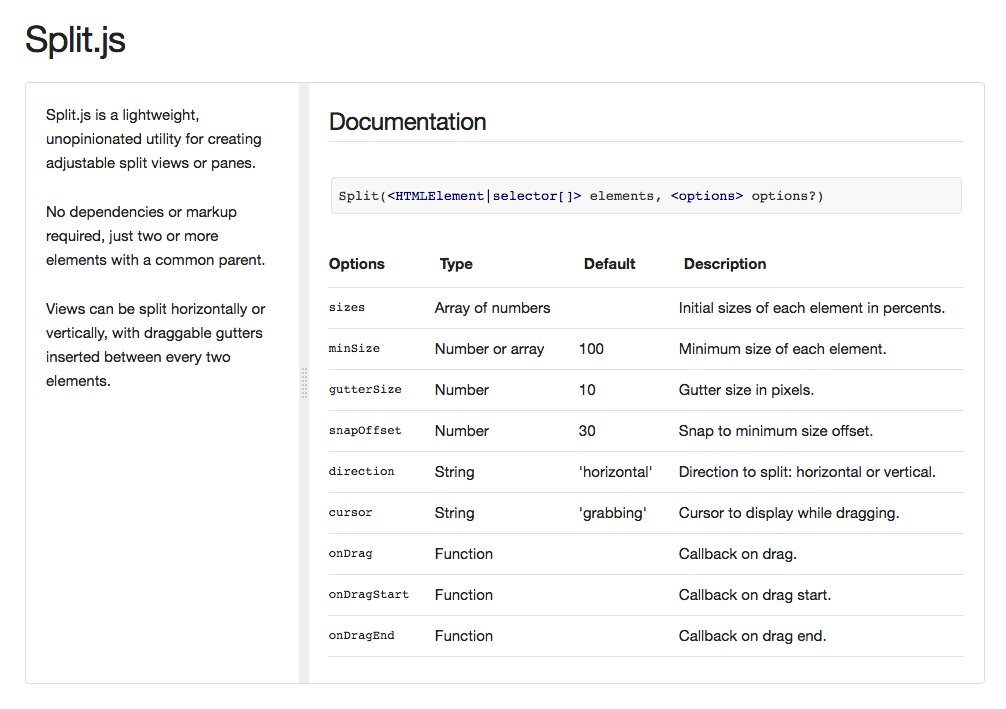Viewport: 1006px width, 709px height.
Task: Click the 'onDrag' option name
Action: pos(350,554)
